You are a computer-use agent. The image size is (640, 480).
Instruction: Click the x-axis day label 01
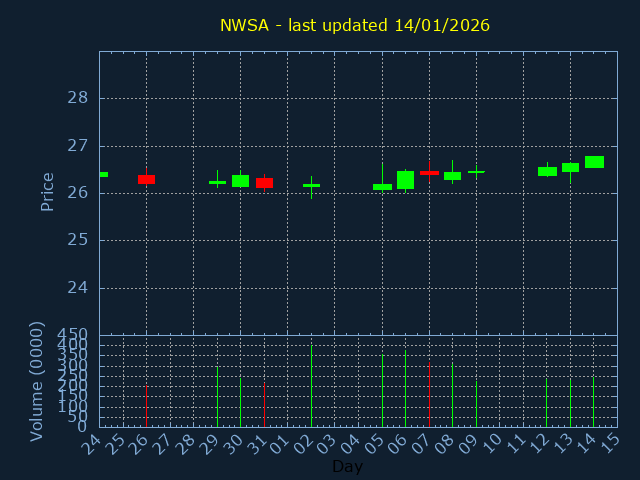coord(280,444)
